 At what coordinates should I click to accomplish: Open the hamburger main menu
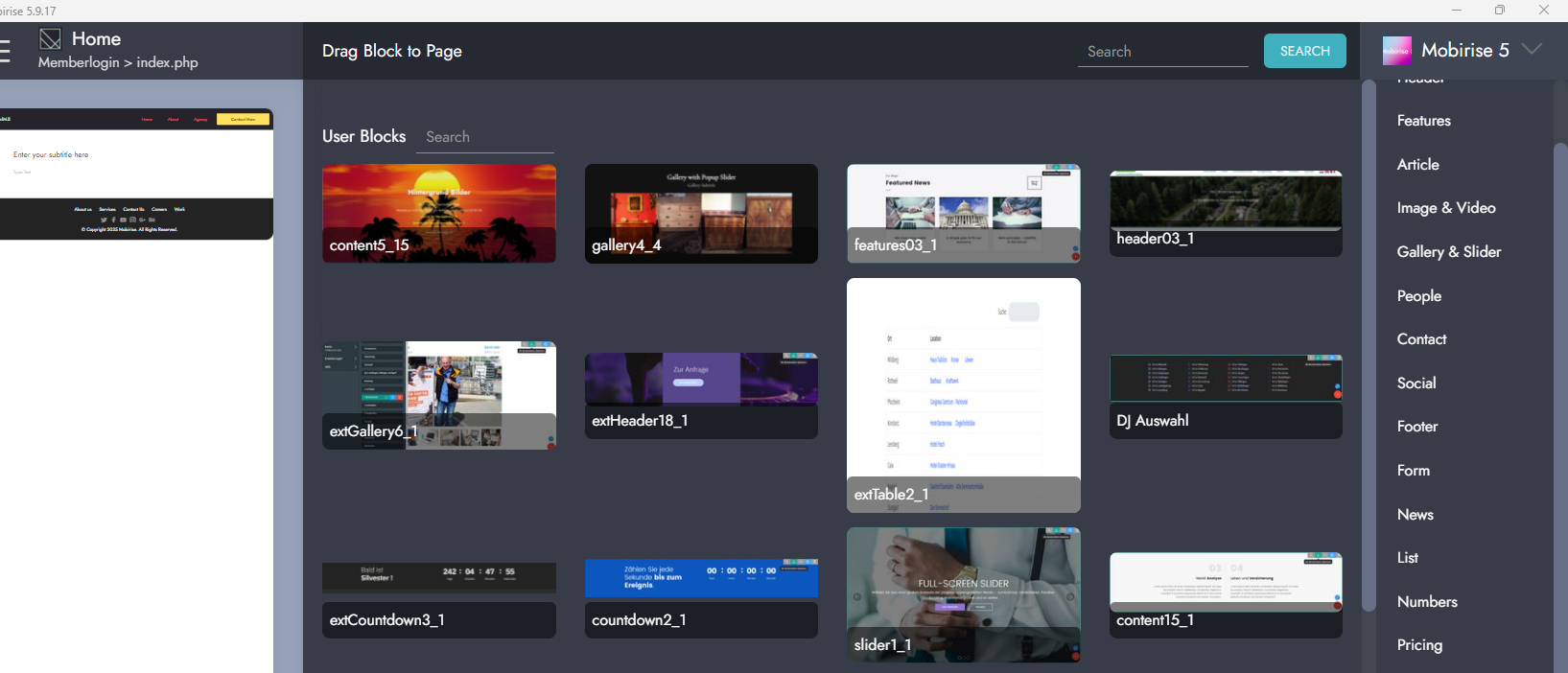(x=5, y=51)
